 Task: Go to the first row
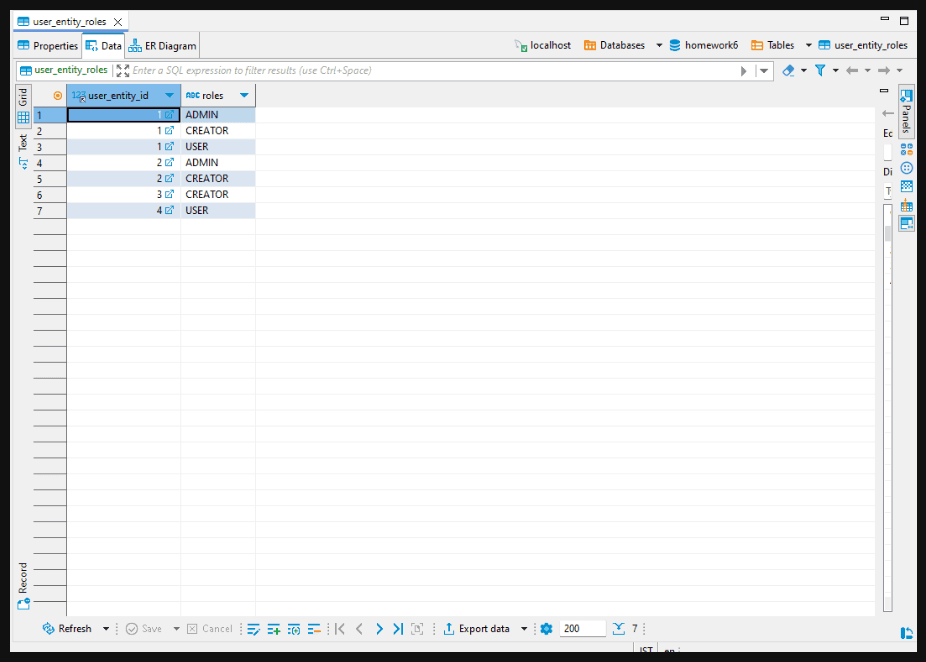click(340, 629)
